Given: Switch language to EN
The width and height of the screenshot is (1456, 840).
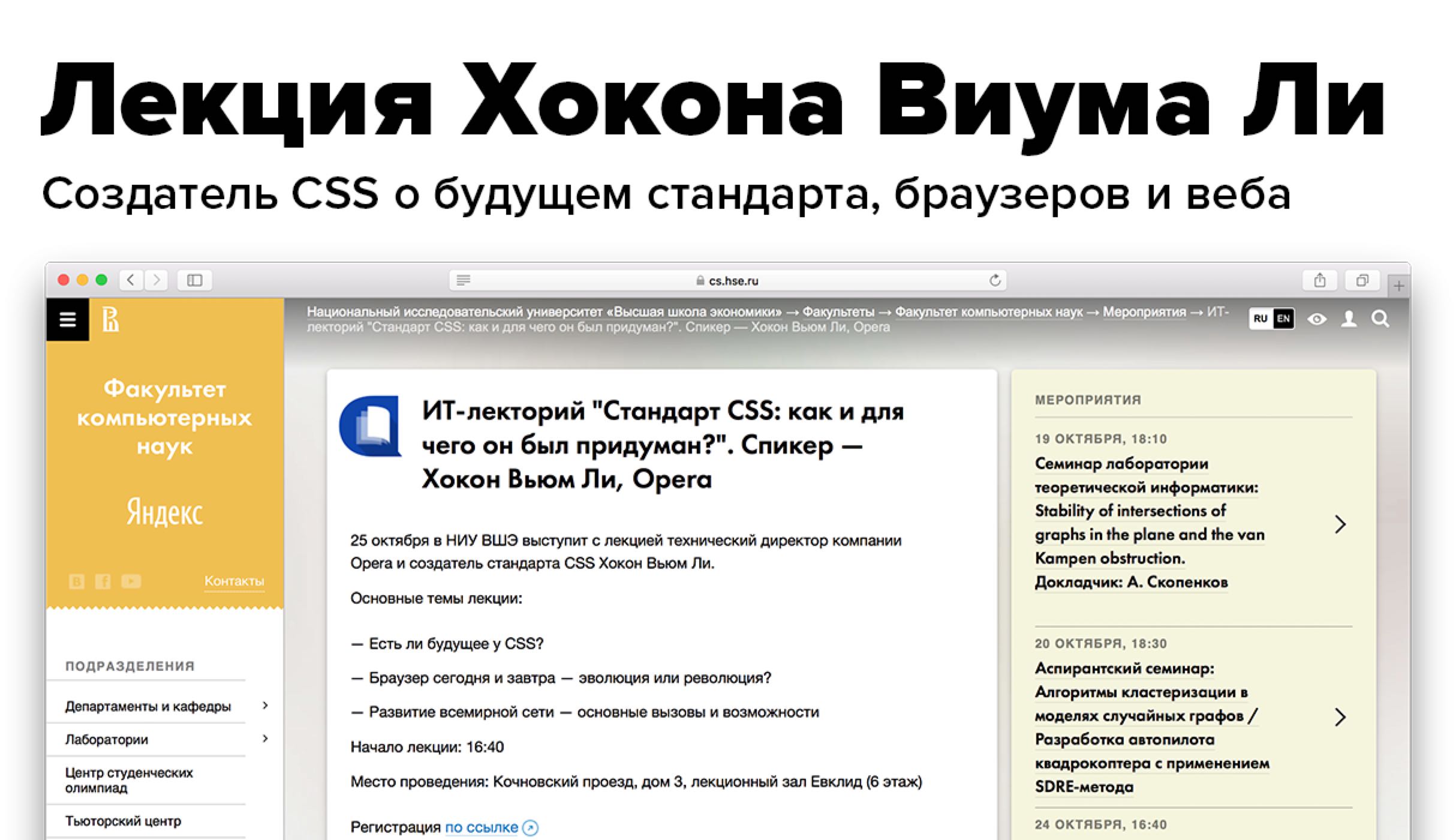Looking at the screenshot, I should pos(1283,319).
